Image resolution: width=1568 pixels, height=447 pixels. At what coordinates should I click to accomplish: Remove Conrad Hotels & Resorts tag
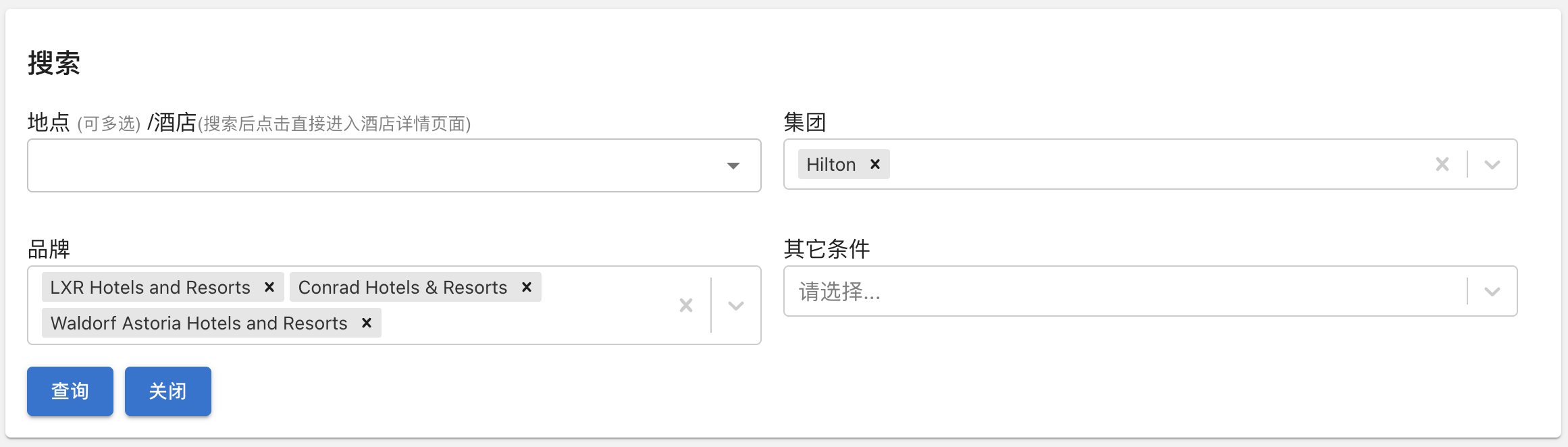coord(527,287)
